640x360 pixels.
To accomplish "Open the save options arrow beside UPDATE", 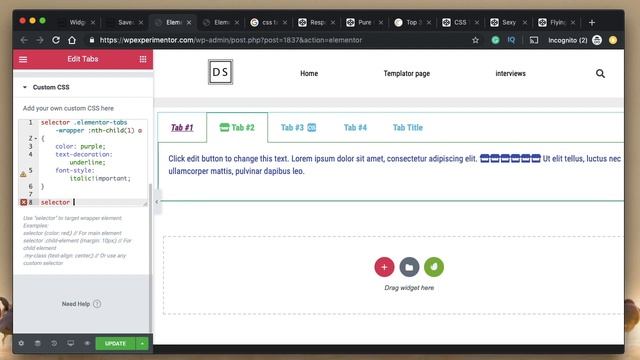I will pos(142,344).
